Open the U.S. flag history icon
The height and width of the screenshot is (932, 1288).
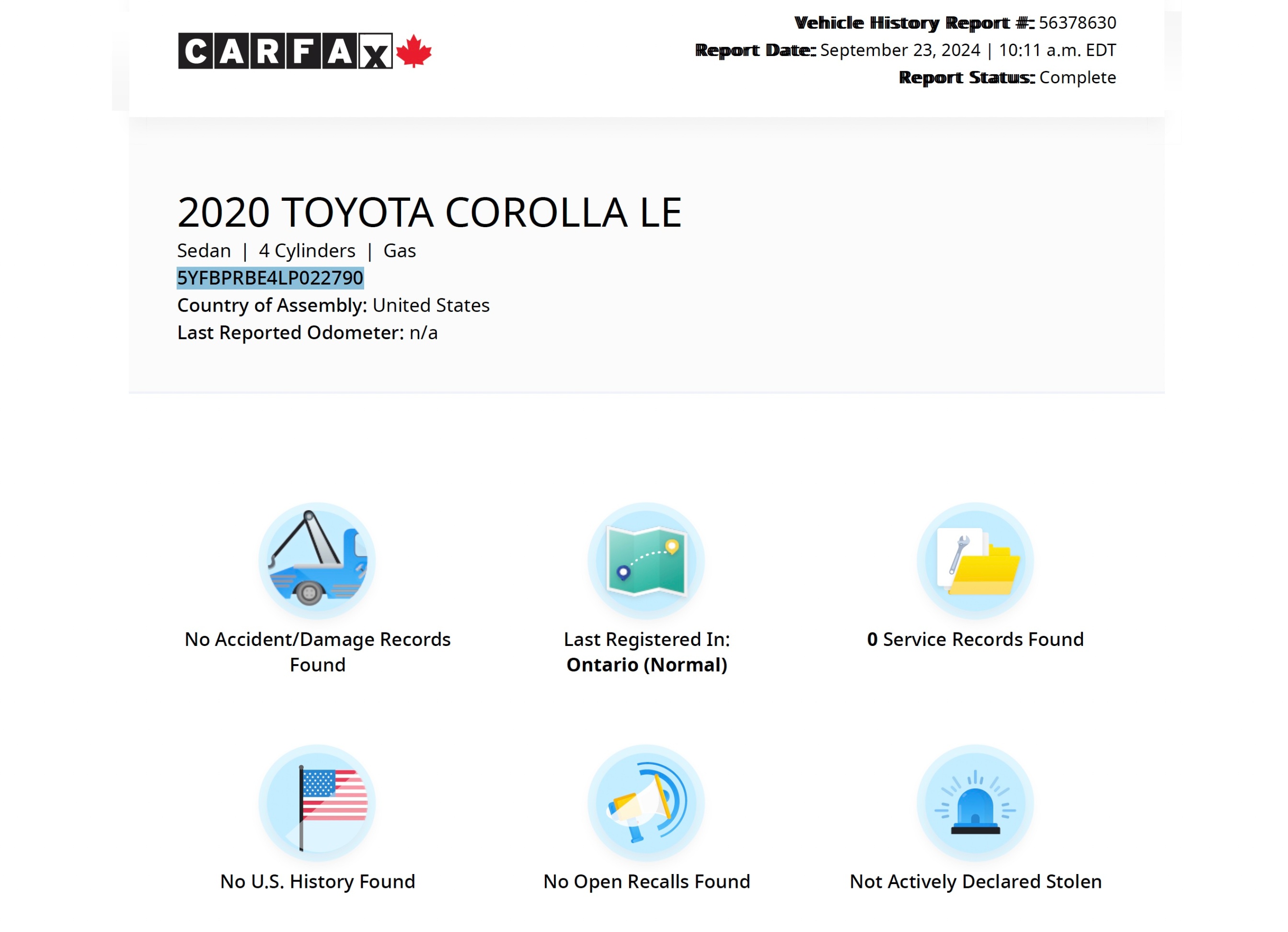click(318, 804)
